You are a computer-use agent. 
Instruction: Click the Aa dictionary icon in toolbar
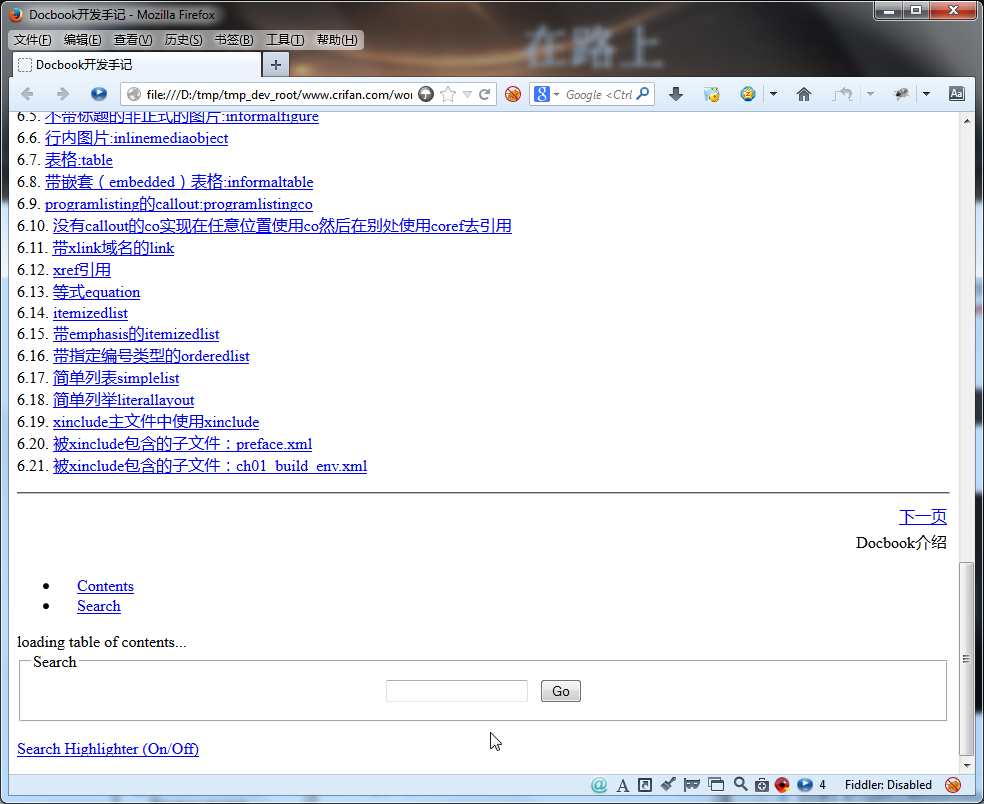point(956,94)
